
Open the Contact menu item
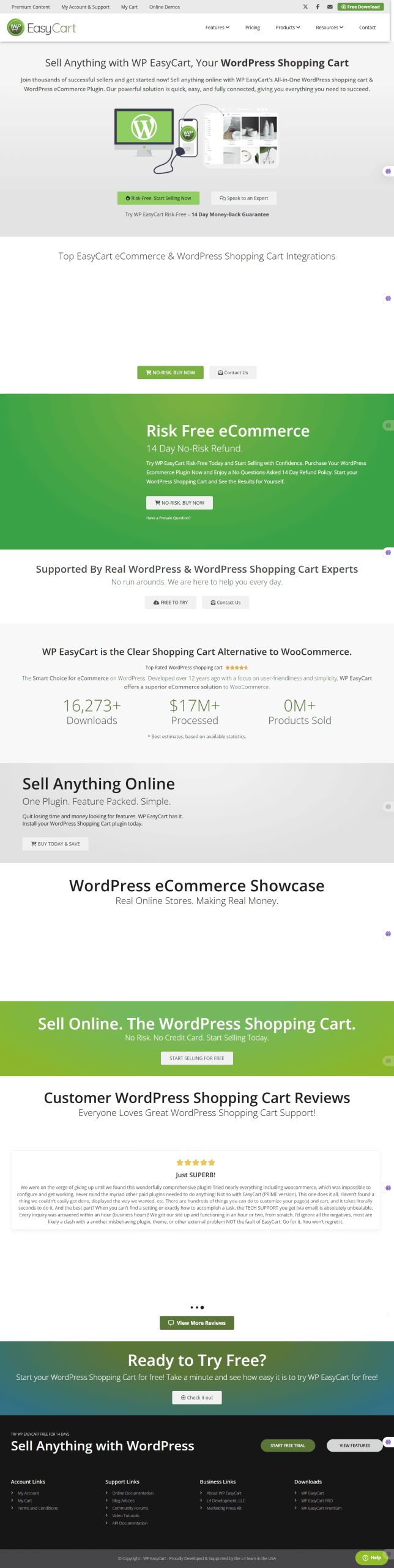[x=367, y=28]
